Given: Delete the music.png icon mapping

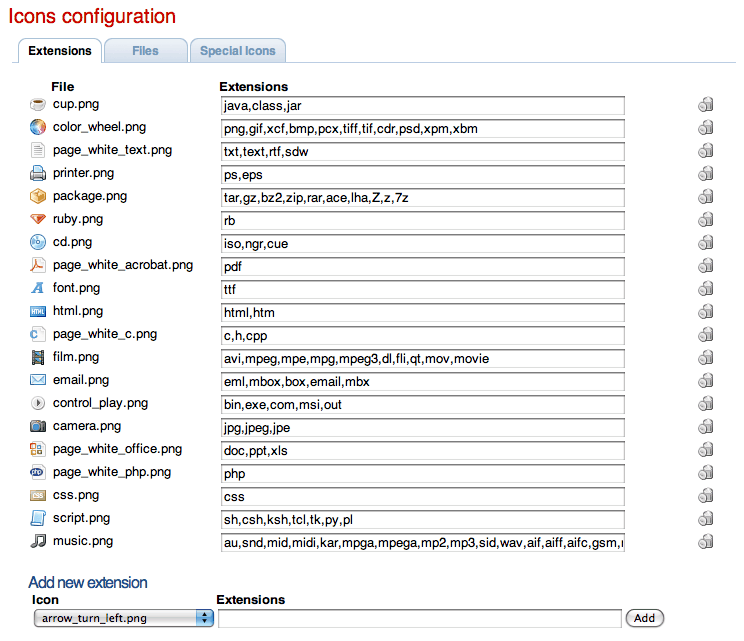Looking at the screenshot, I should [705, 542].
